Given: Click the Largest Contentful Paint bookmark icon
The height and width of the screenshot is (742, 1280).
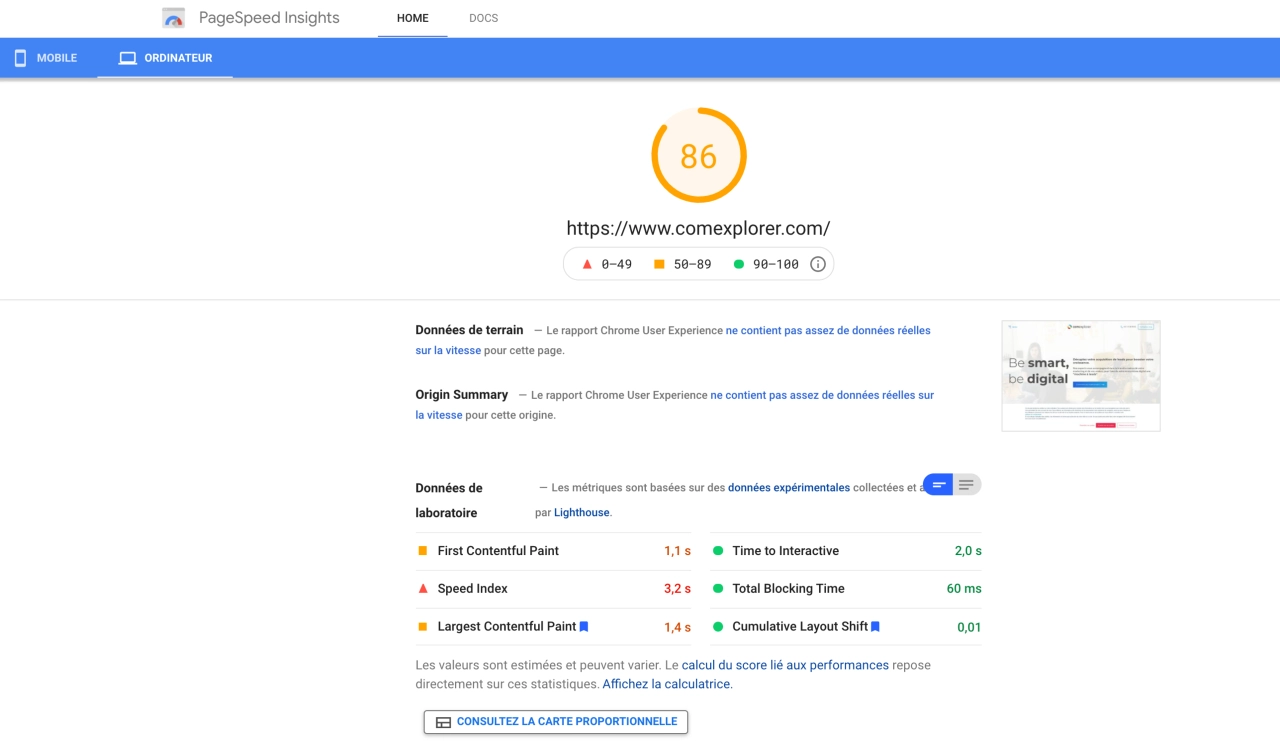Looking at the screenshot, I should (584, 627).
